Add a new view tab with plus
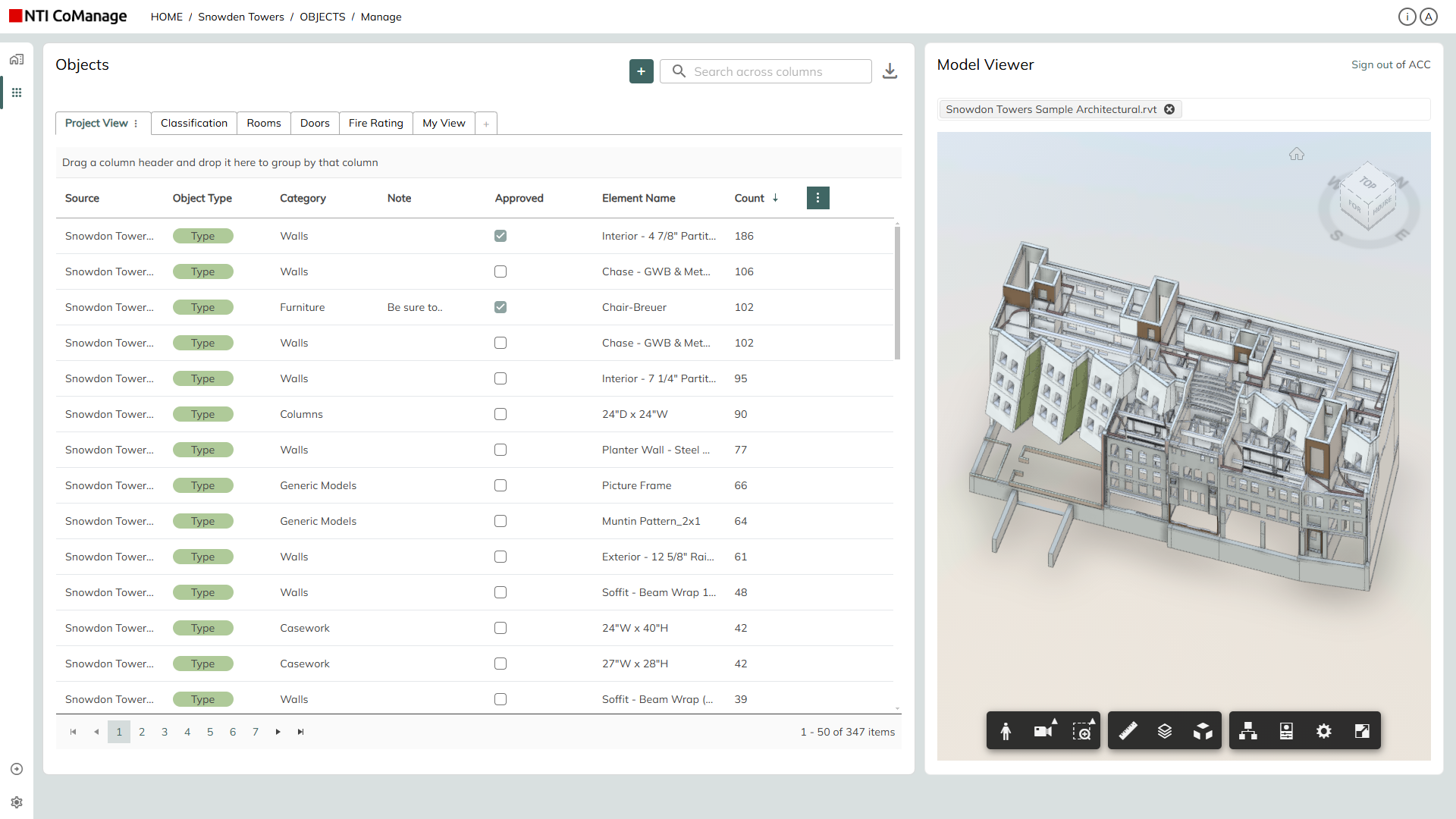 [486, 124]
